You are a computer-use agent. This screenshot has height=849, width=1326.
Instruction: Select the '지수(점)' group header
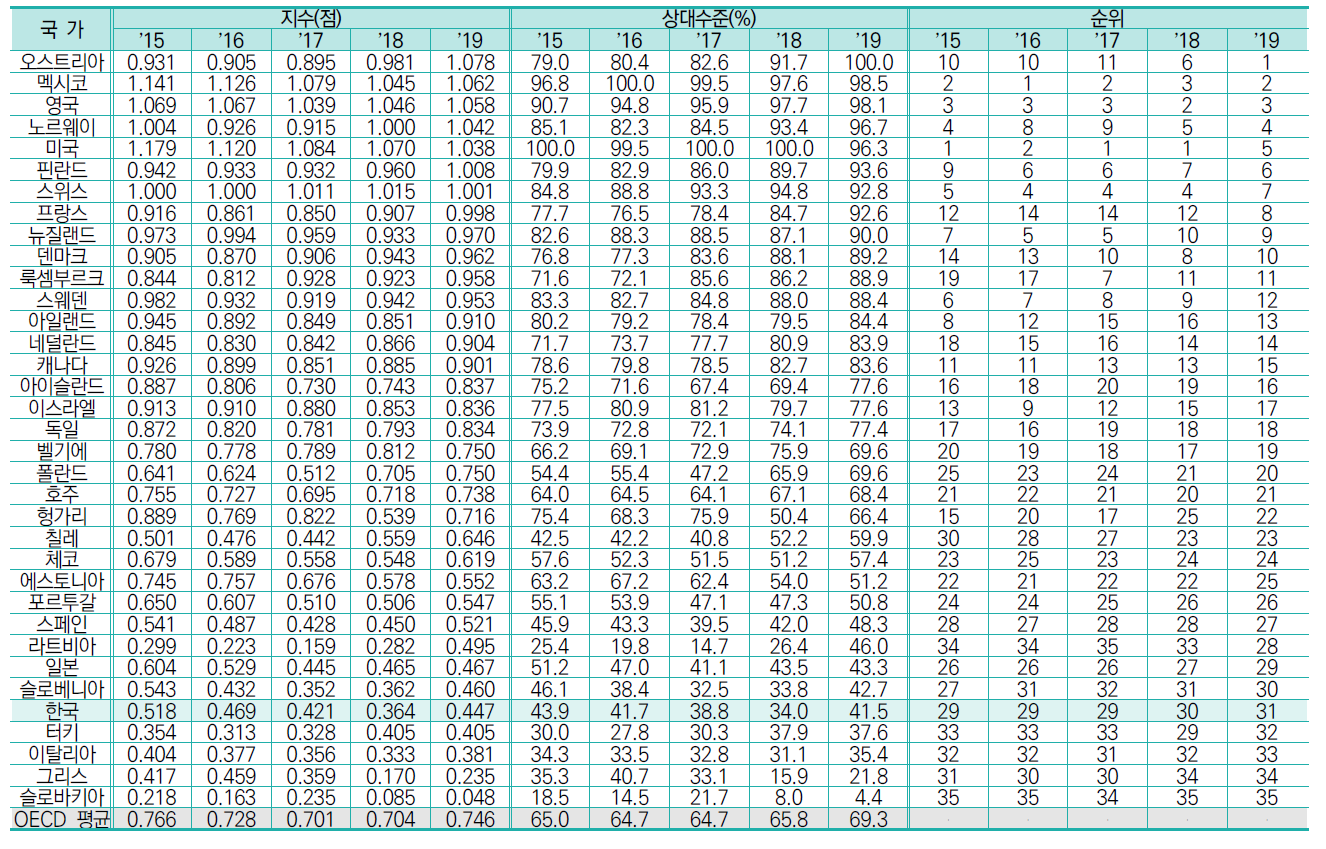click(x=311, y=17)
